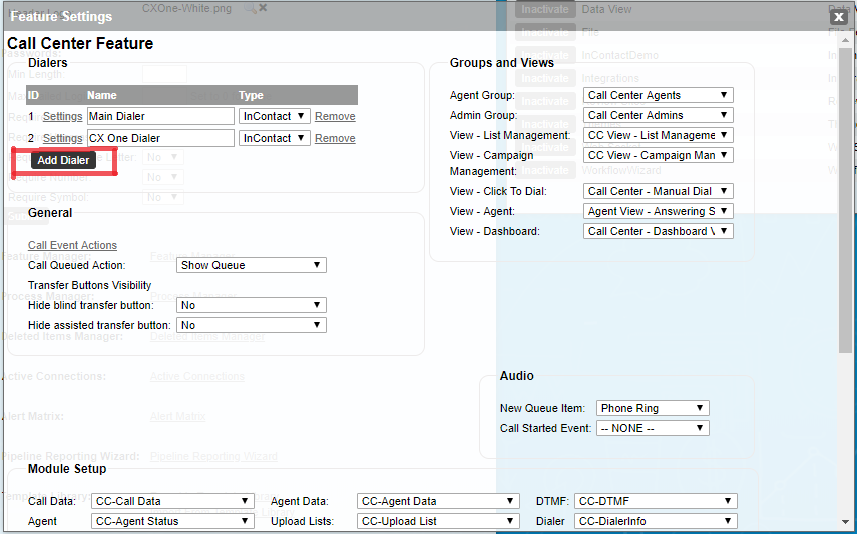Edit the CX One Dialer name field
Viewport: 857px width, 534px height.
pos(161,138)
